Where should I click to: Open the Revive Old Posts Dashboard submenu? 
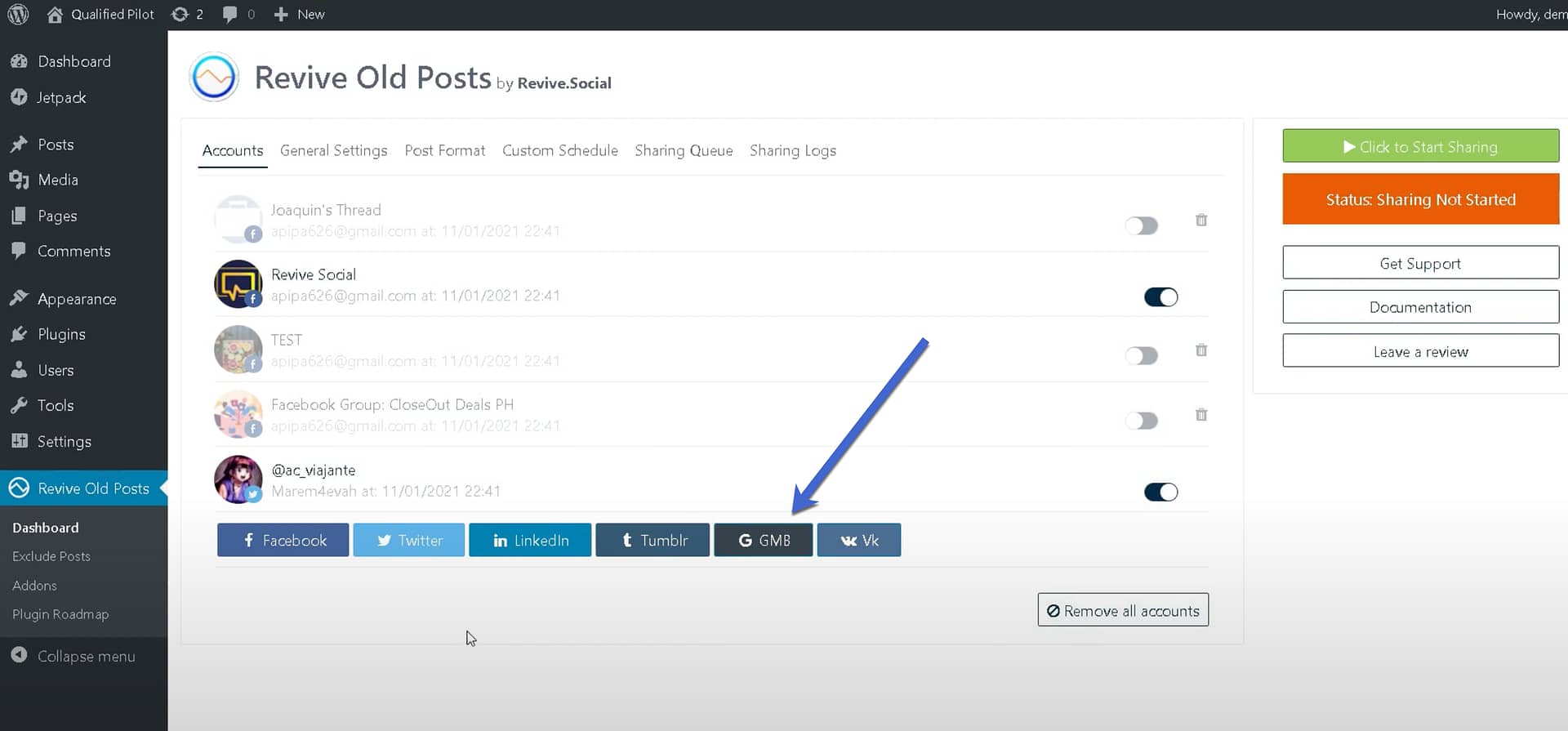tap(46, 528)
